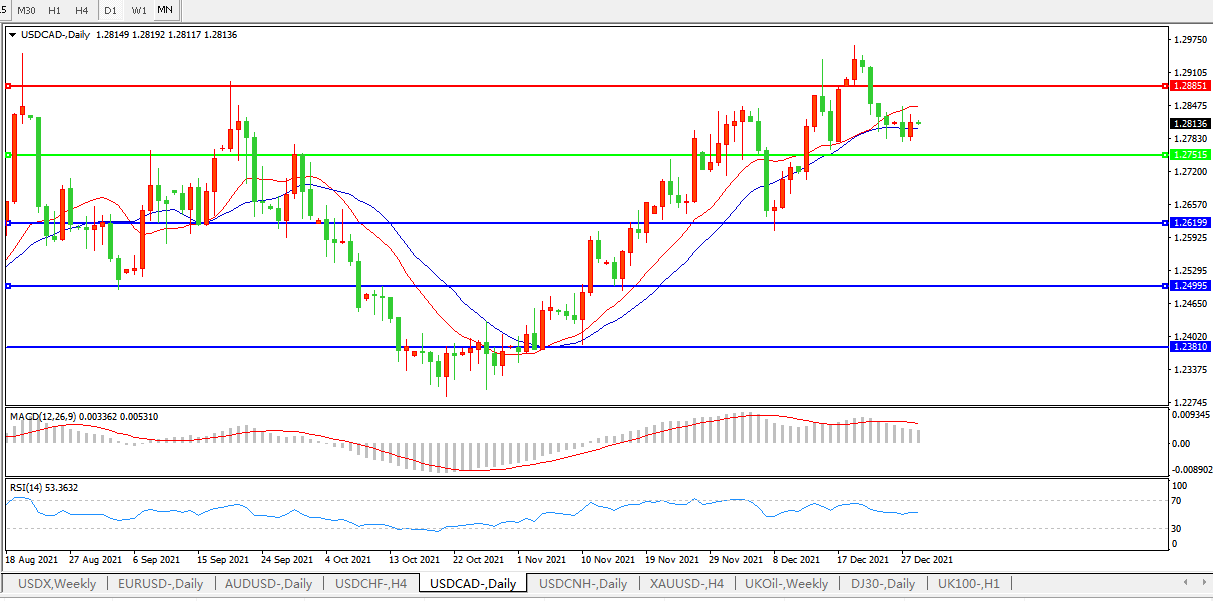Click the 1.26199 blue line price tag
Image resolution: width=1213 pixels, height=601 pixels.
1190,223
